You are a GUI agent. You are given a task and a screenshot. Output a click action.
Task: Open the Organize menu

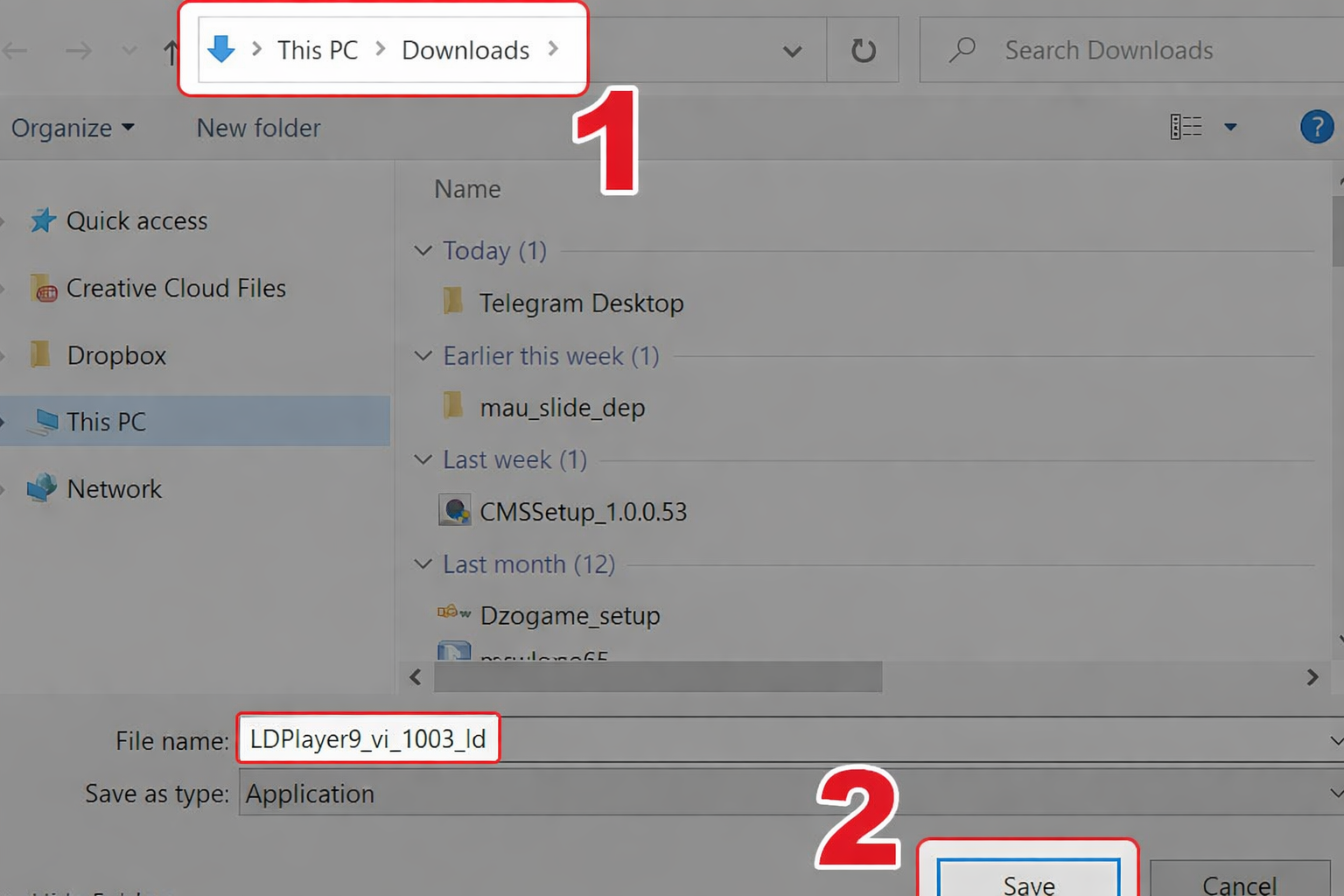point(73,129)
